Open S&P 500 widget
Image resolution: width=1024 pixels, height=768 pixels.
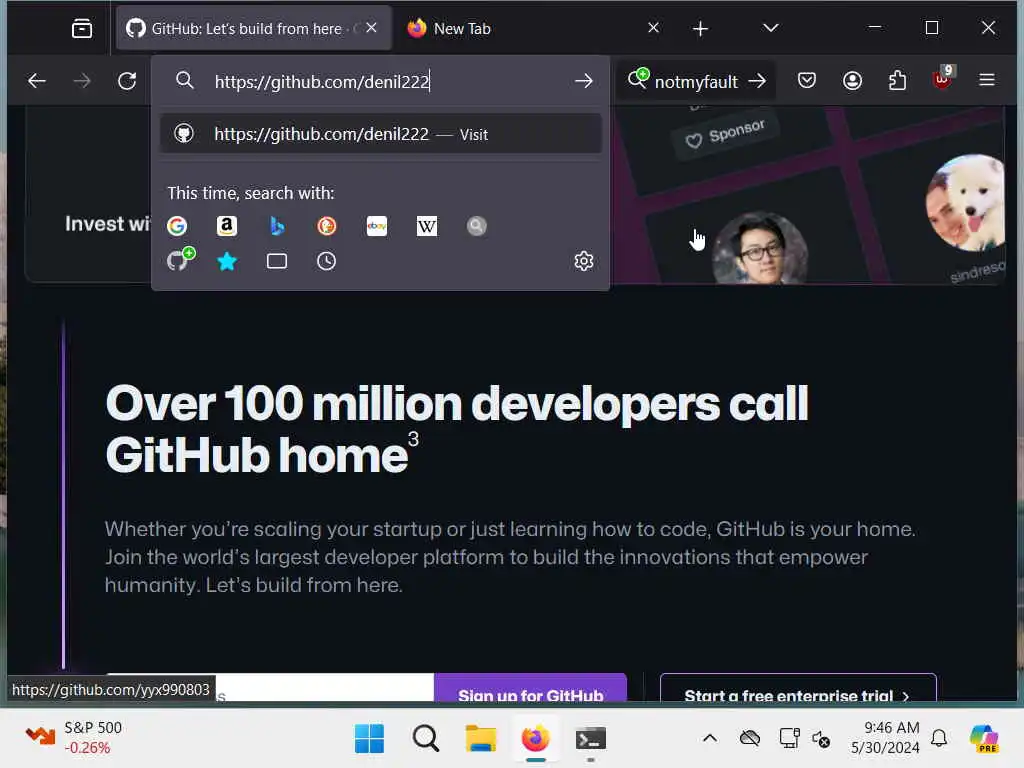click(73, 737)
